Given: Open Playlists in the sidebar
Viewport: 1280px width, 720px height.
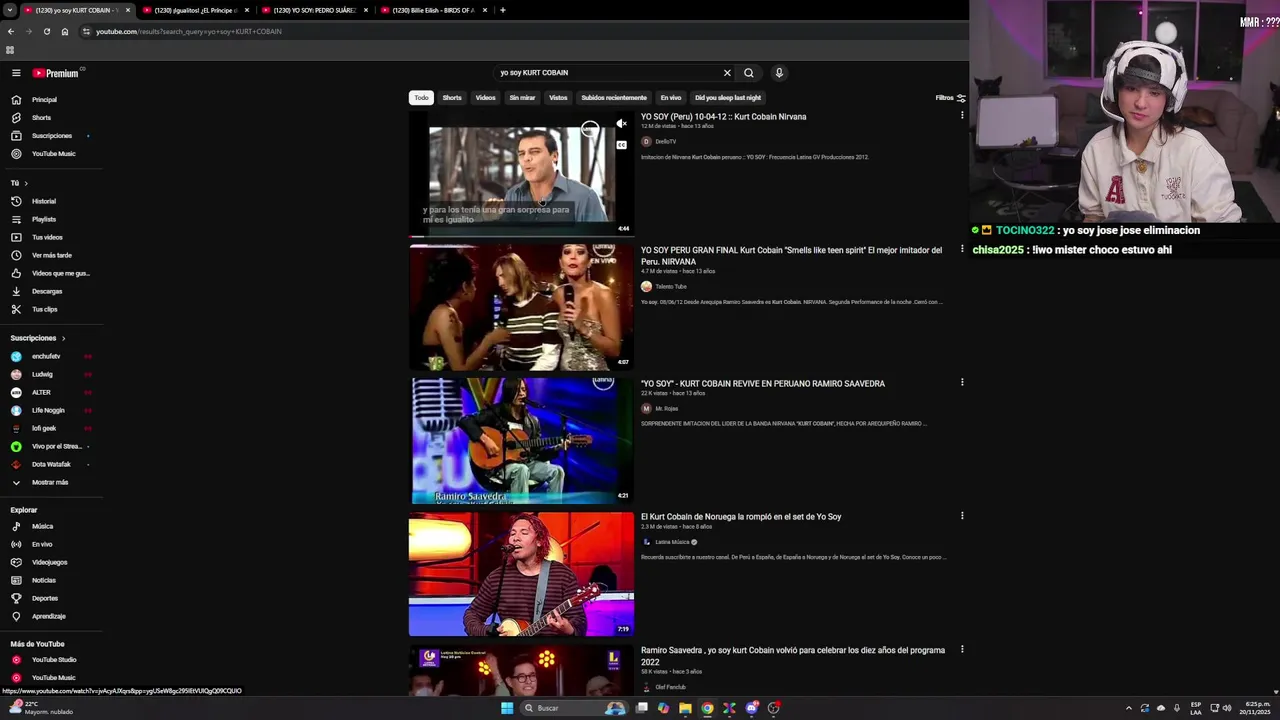Looking at the screenshot, I should coord(45,219).
